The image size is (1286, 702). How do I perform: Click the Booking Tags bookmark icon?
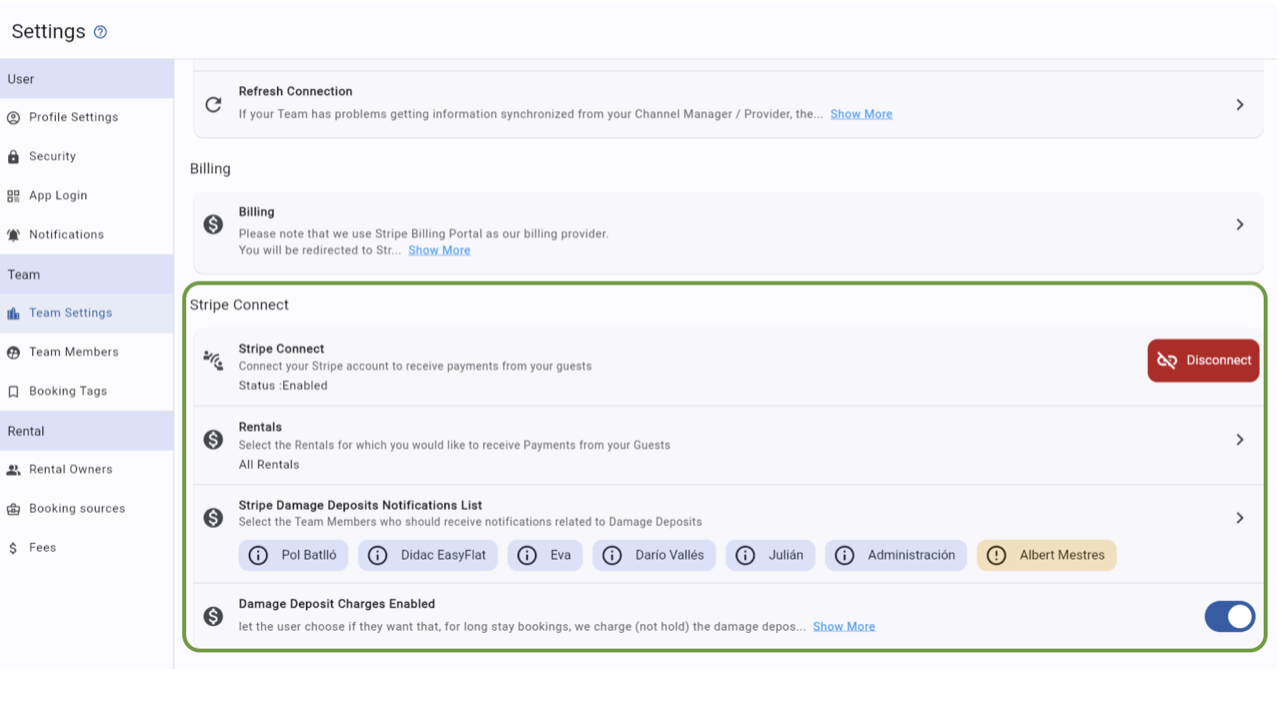13,392
